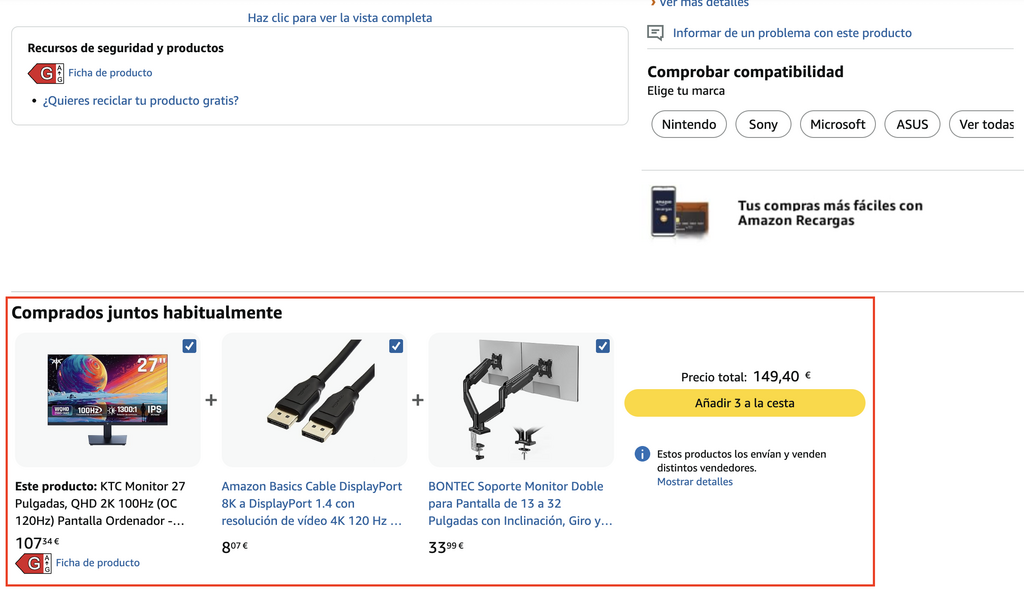
Task: Click Mostrar detalles under seller note
Action: [x=695, y=481]
